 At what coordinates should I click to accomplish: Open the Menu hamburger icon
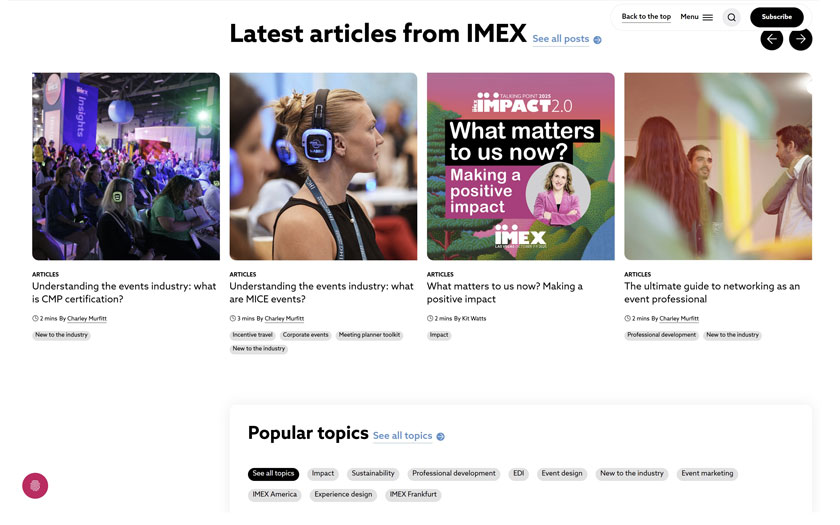(x=708, y=17)
